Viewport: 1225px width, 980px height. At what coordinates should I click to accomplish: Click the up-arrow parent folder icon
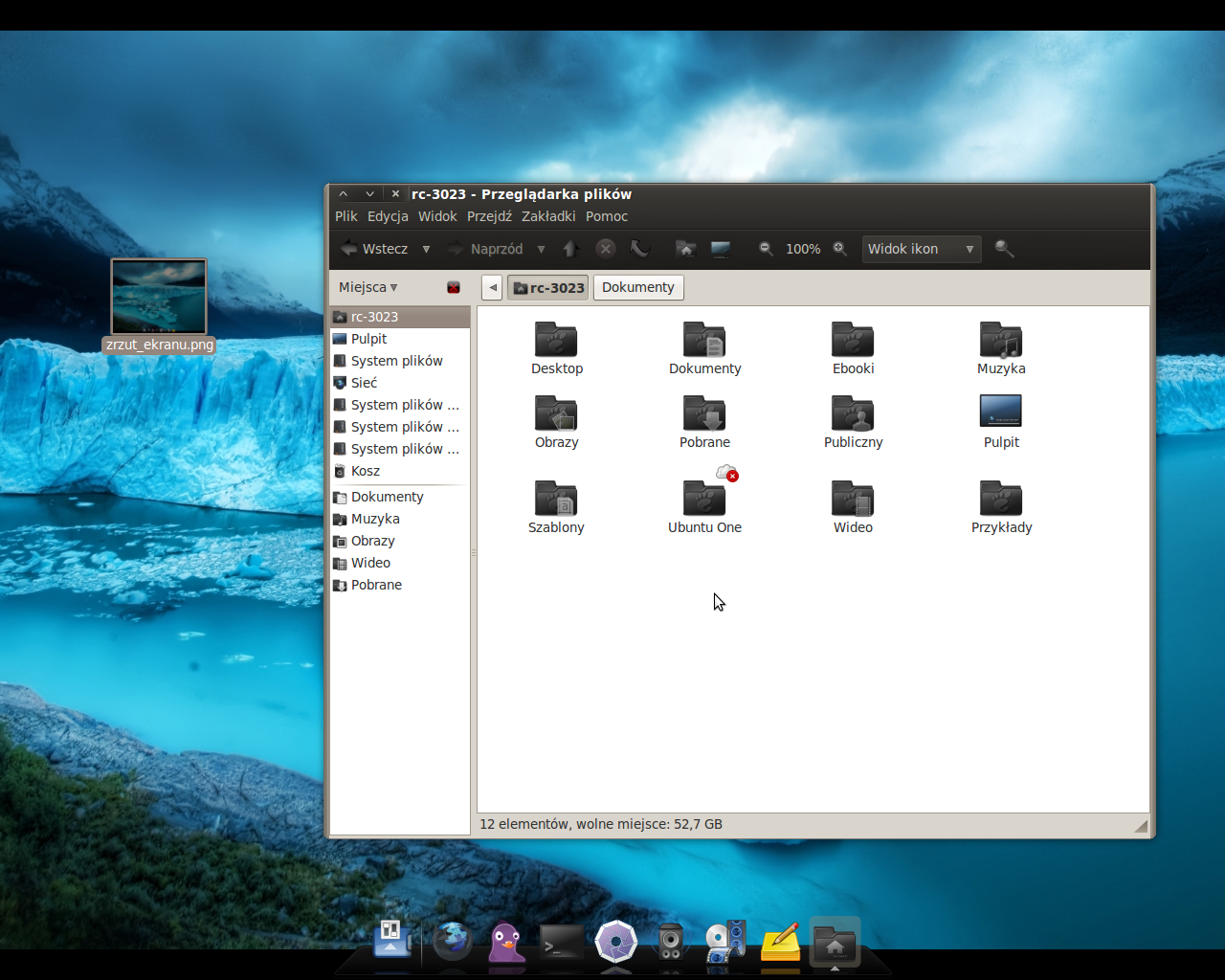coord(571,249)
